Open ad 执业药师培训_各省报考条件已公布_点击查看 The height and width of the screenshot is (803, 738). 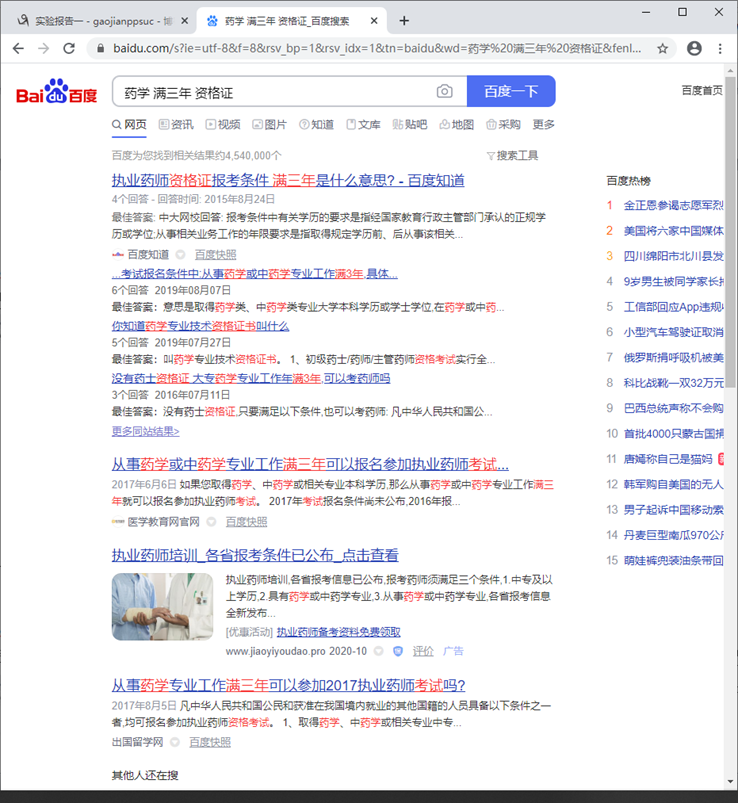click(x=255, y=555)
